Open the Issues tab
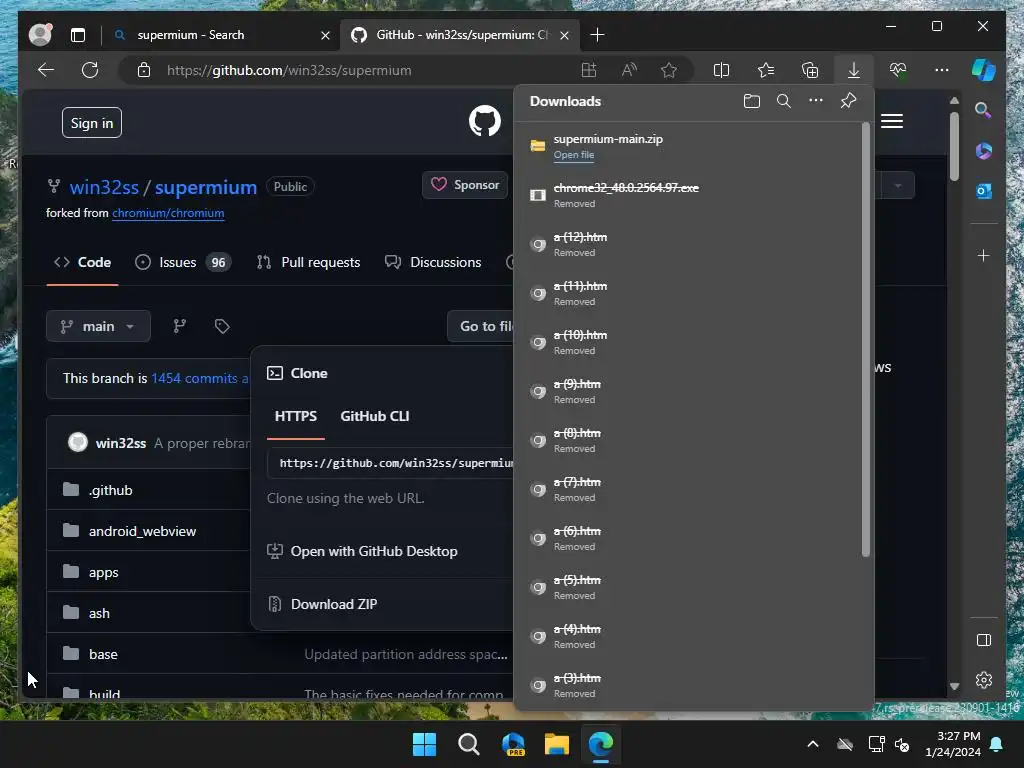This screenshot has height=768, width=1024. [x=183, y=263]
